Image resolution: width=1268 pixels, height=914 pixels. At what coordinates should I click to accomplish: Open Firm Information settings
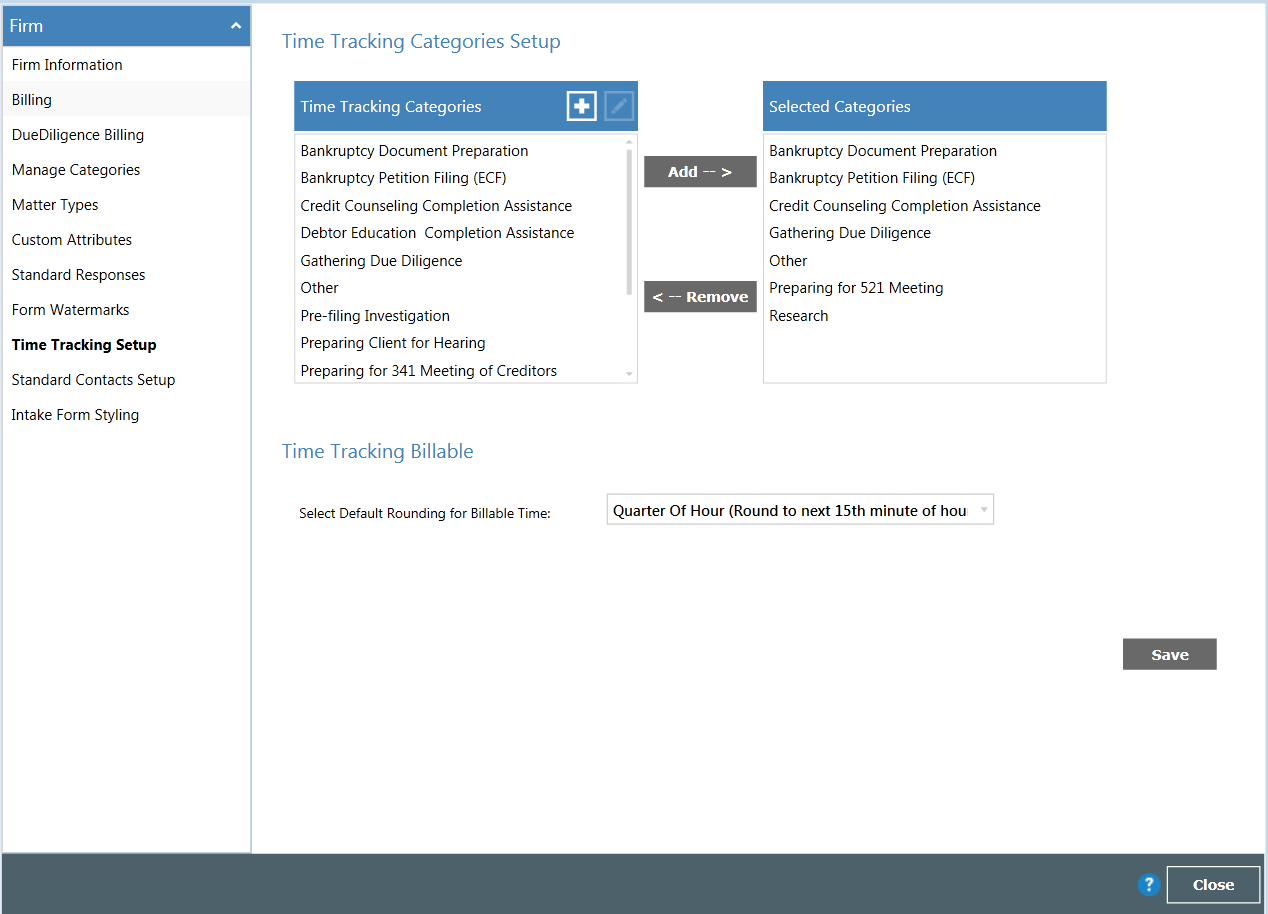coord(66,64)
